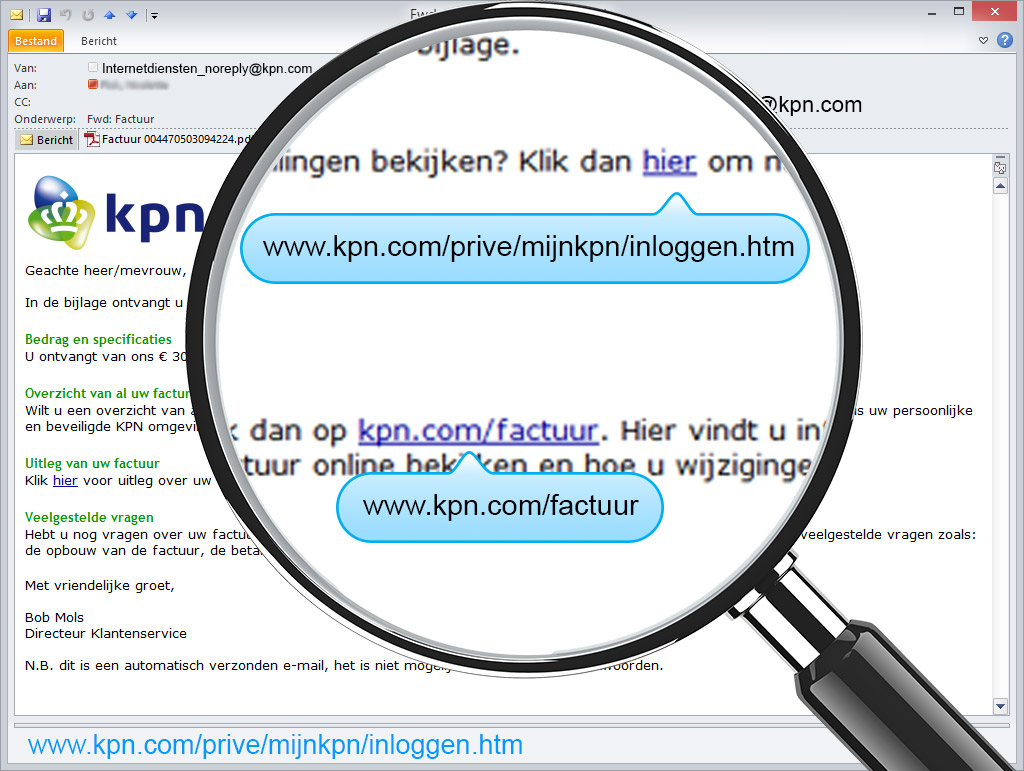This screenshot has height=771, width=1024.
Task: Click the 'Veelgestelde vragen' heading
Action: (x=89, y=517)
